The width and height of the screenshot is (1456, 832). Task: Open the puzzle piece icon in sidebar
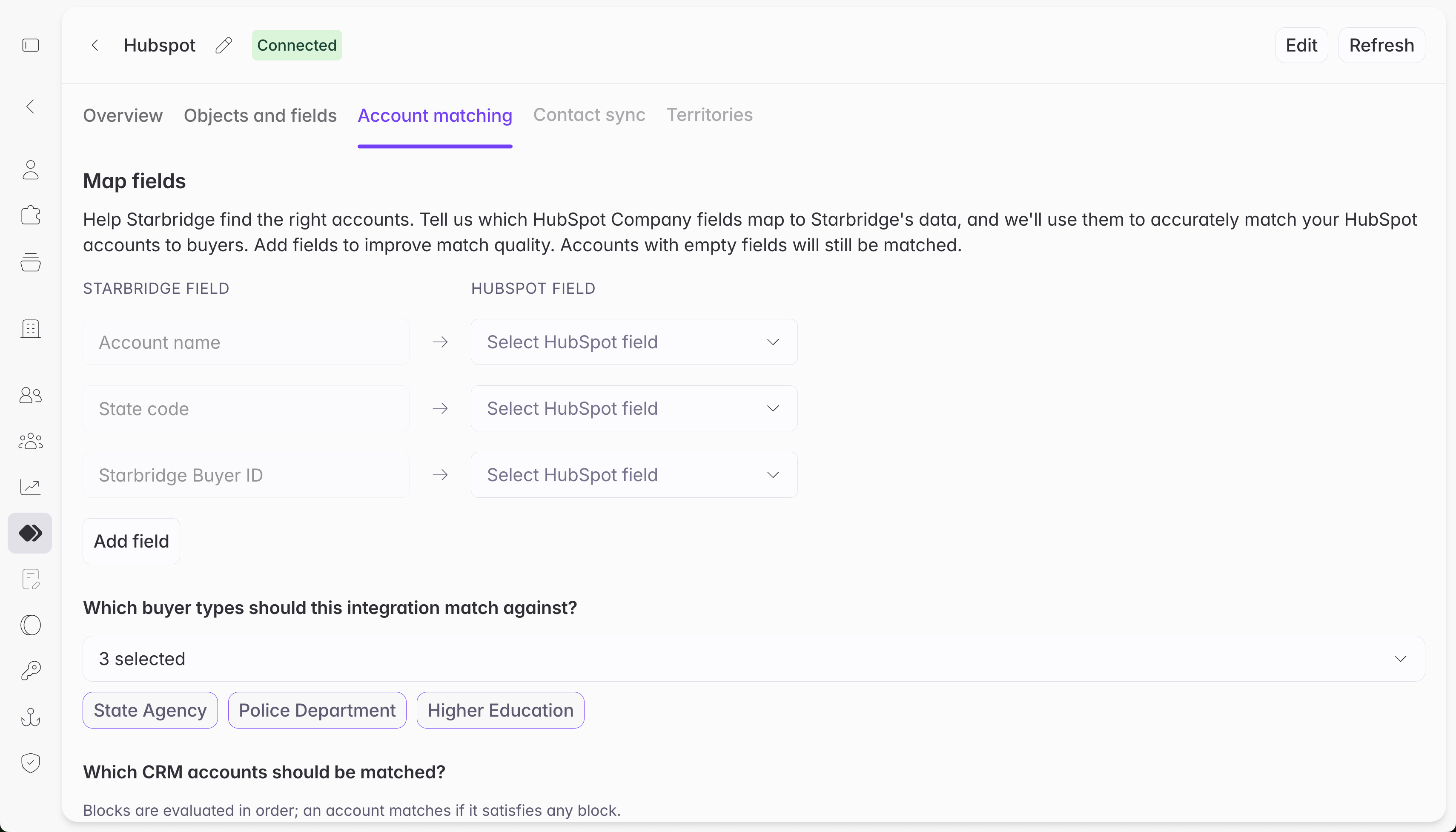pos(30,215)
